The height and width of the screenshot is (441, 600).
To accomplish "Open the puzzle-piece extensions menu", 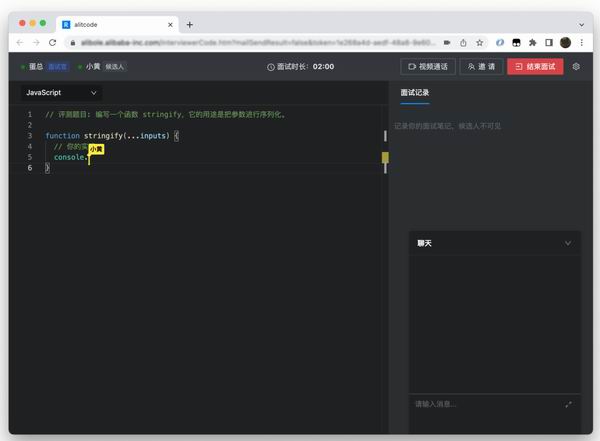I will [532, 43].
